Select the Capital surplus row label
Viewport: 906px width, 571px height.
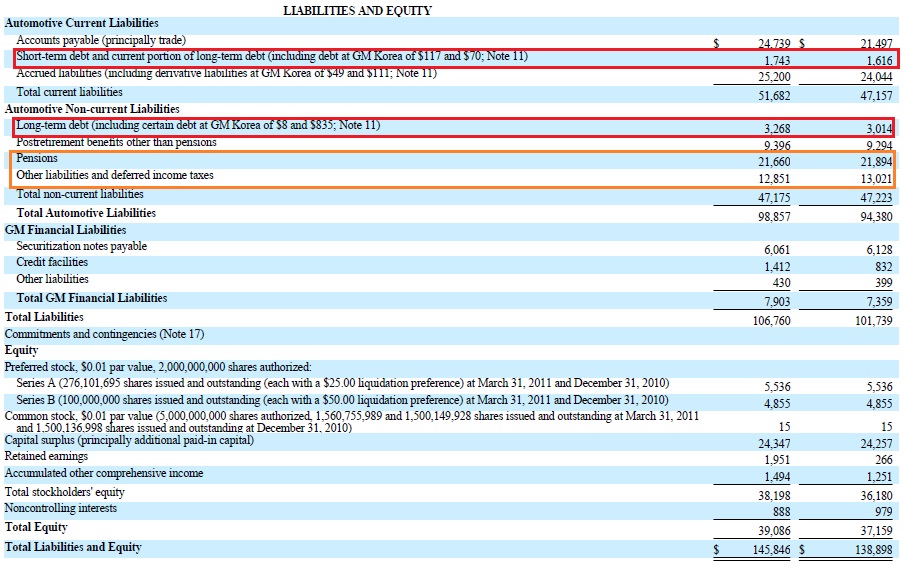tap(129, 440)
